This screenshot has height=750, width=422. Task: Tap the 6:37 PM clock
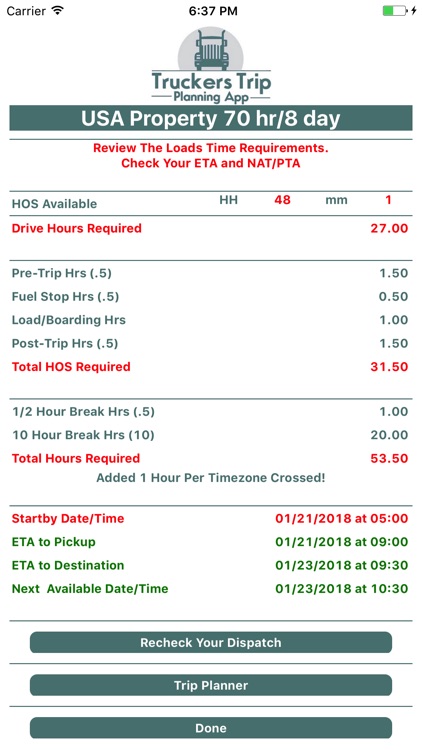tap(213, 11)
